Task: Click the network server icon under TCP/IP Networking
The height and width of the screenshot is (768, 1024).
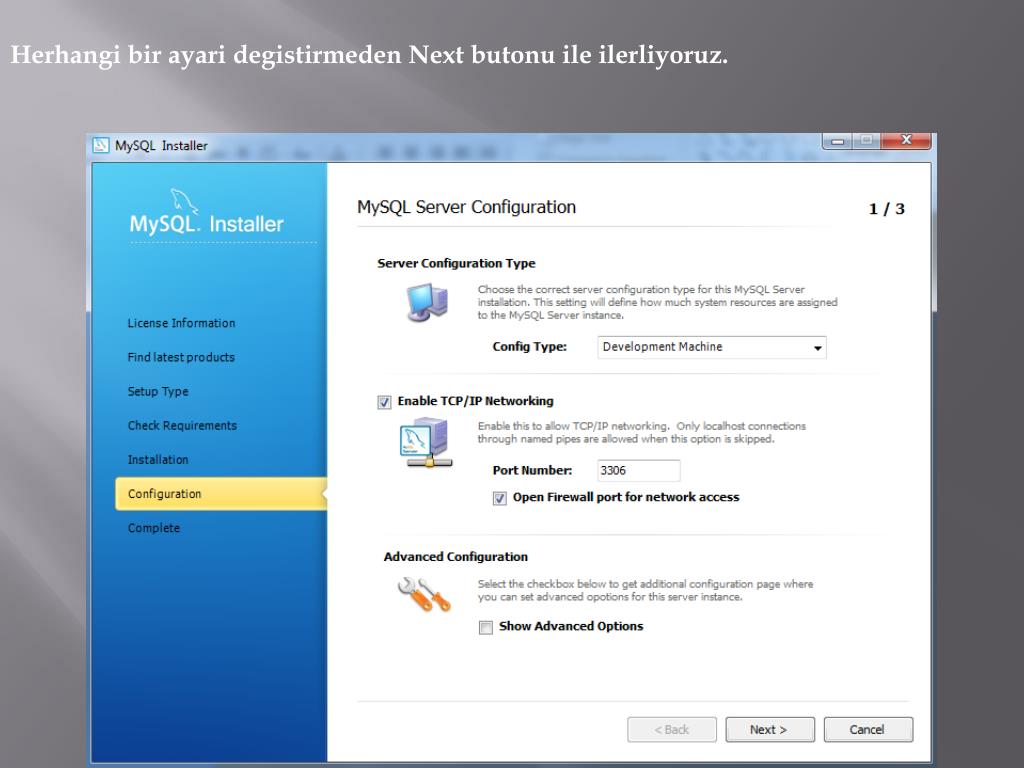Action: [x=425, y=443]
